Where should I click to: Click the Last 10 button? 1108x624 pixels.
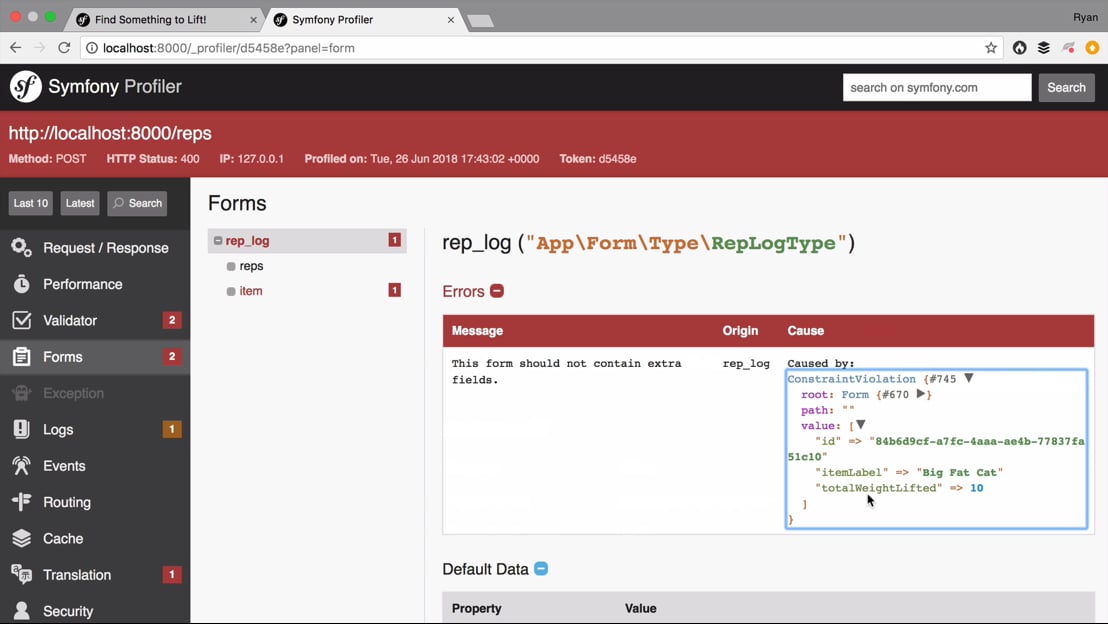click(31, 203)
